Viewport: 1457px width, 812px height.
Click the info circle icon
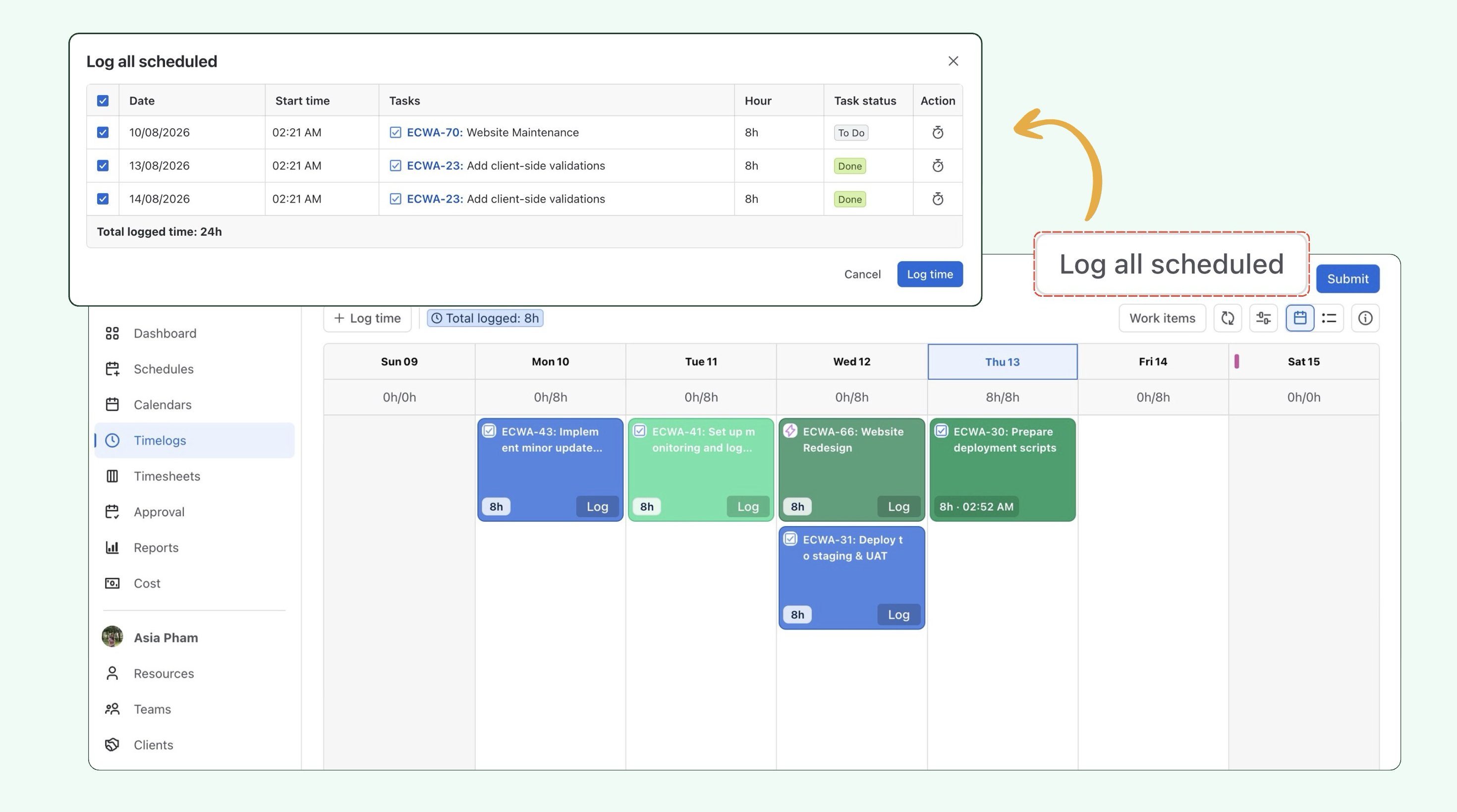point(1365,319)
